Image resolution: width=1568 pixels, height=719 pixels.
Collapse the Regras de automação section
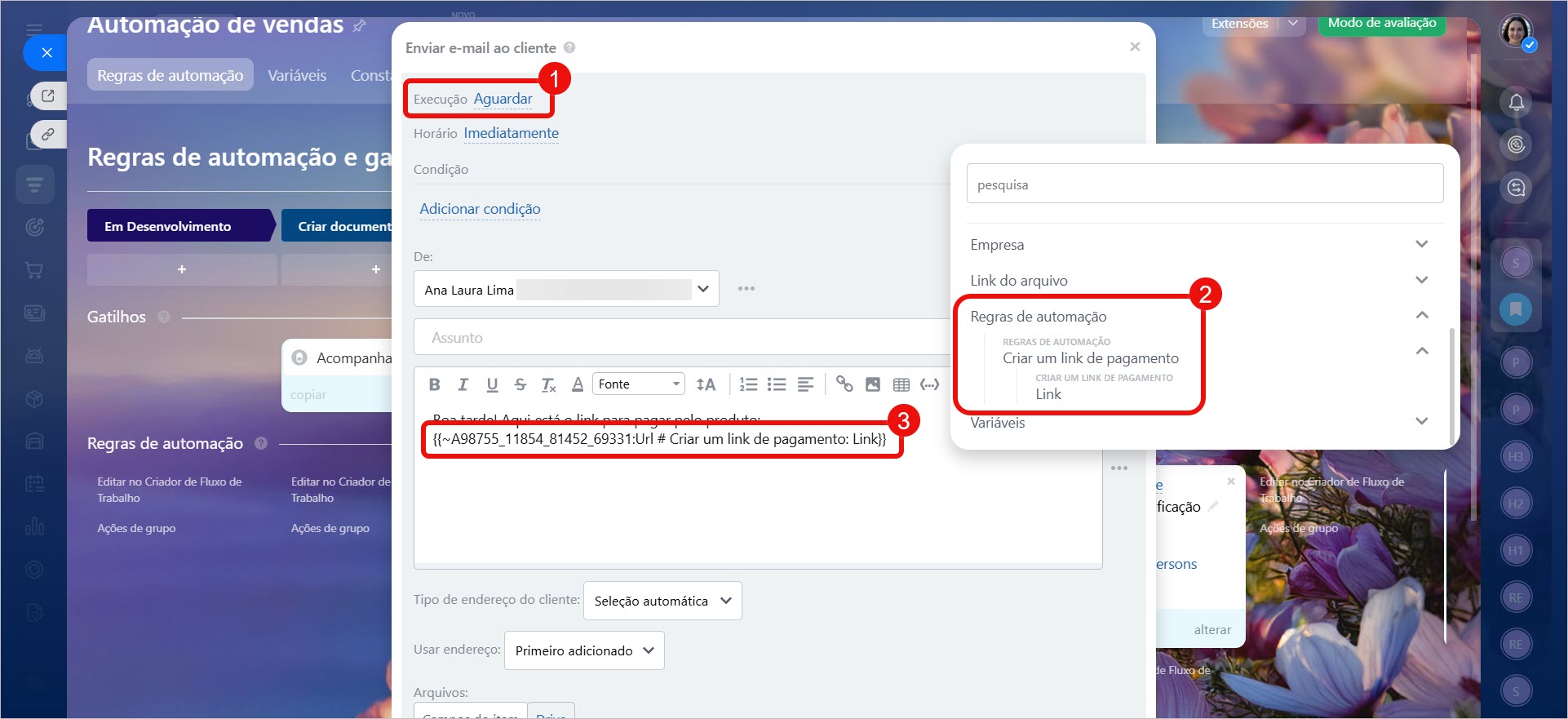click(x=1421, y=316)
